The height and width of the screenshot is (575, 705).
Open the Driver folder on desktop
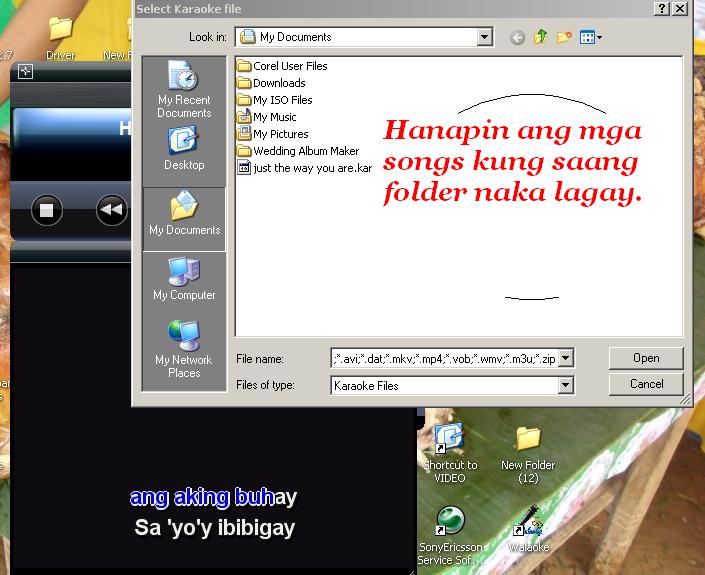click(60, 39)
